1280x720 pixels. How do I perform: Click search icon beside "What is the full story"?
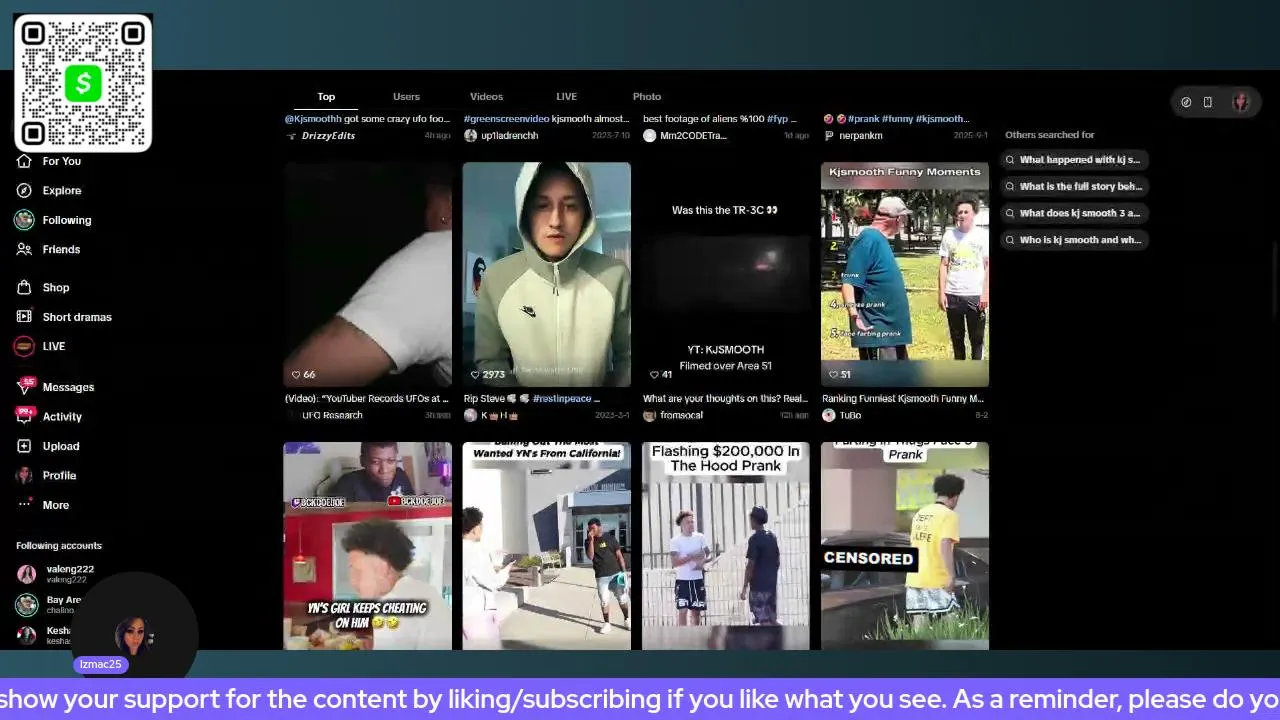[x=1010, y=187]
